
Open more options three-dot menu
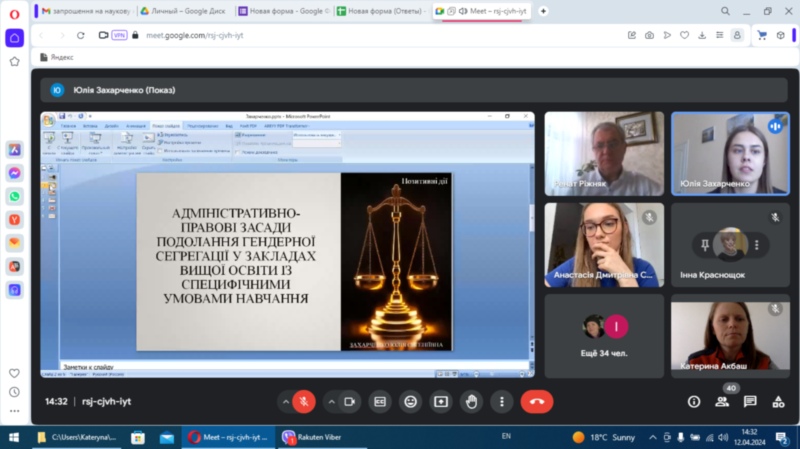point(501,401)
